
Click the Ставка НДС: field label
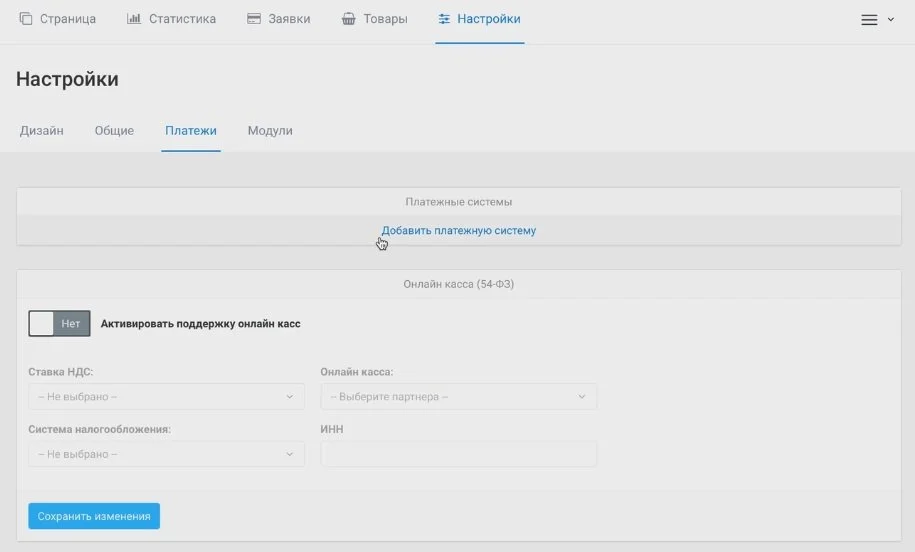pos(61,372)
